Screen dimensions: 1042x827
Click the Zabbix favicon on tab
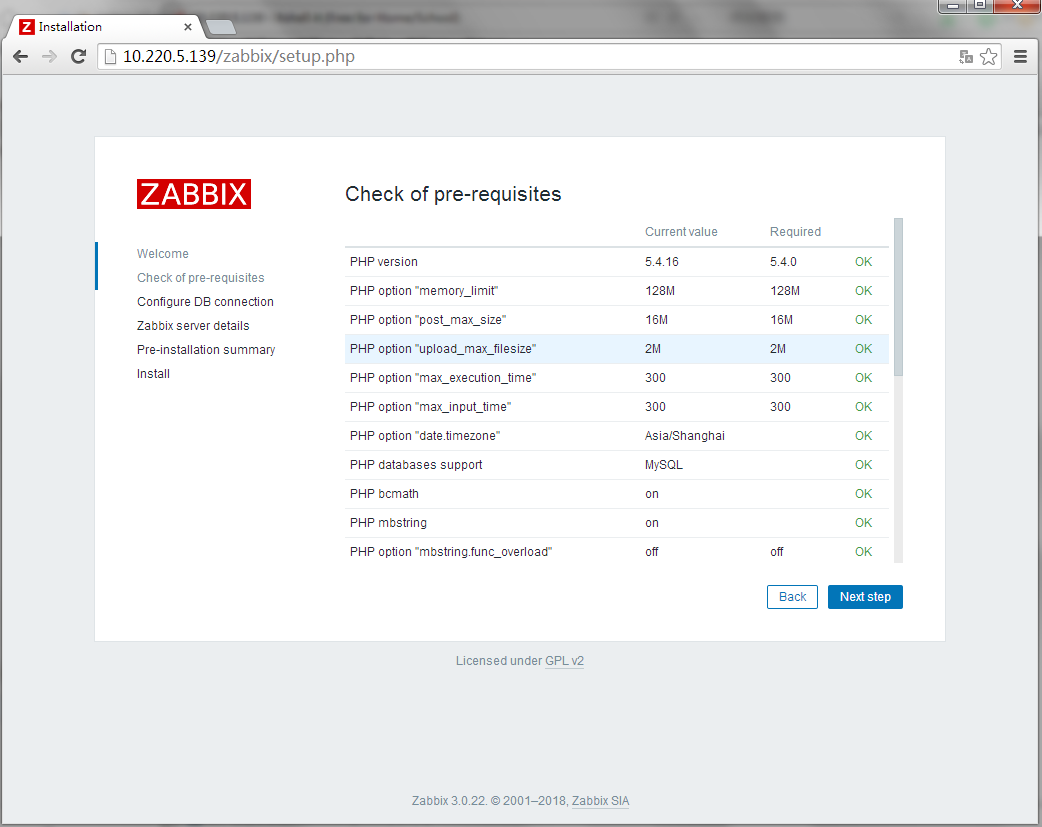click(27, 27)
